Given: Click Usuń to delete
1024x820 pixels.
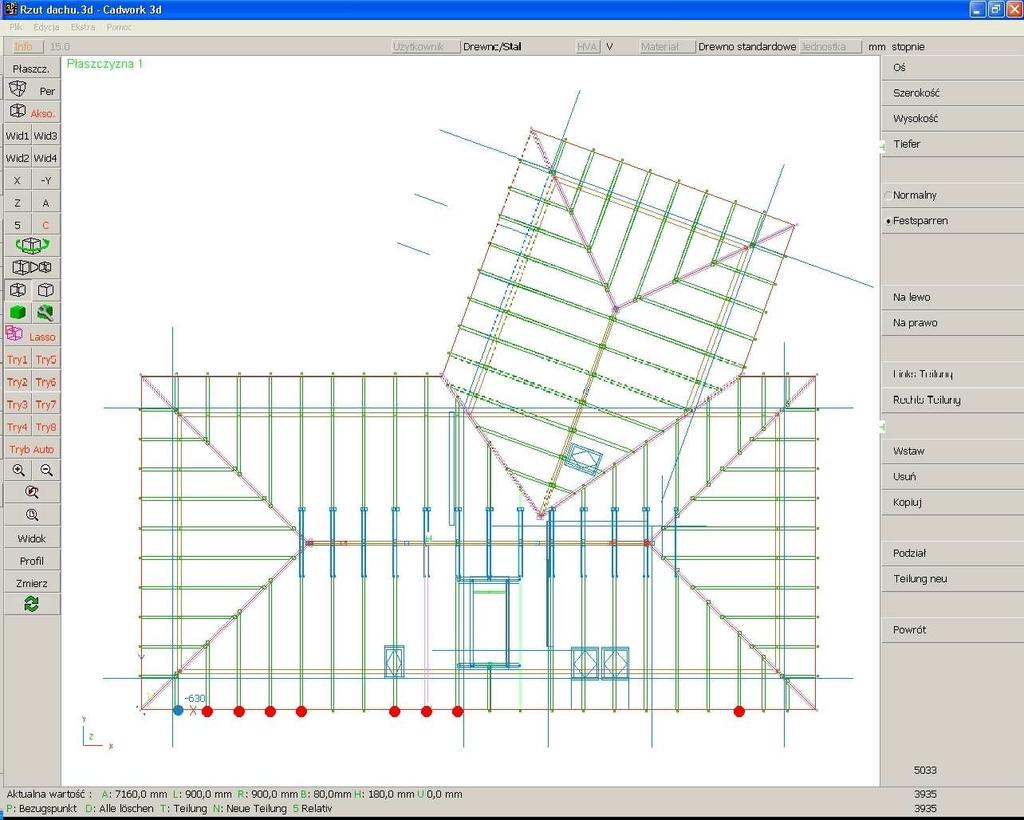Looking at the screenshot, I should click(953, 477).
